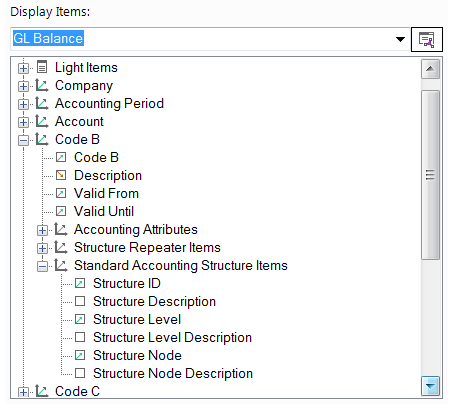Click the Accounting Attributes folder icon

coord(61,229)
